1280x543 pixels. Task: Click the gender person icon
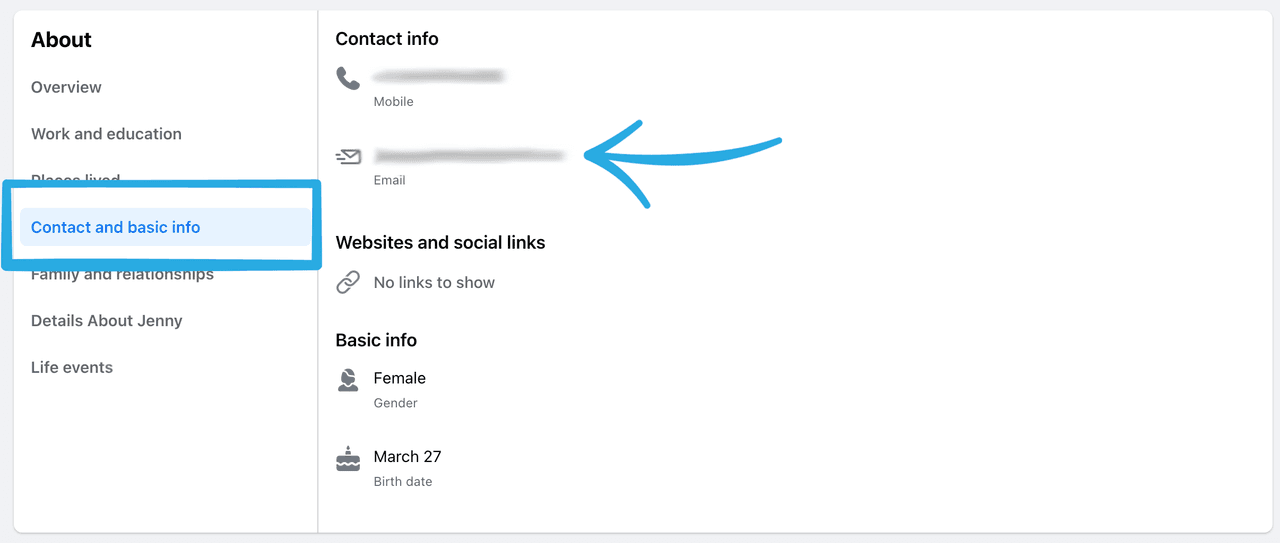coord(348,380)
